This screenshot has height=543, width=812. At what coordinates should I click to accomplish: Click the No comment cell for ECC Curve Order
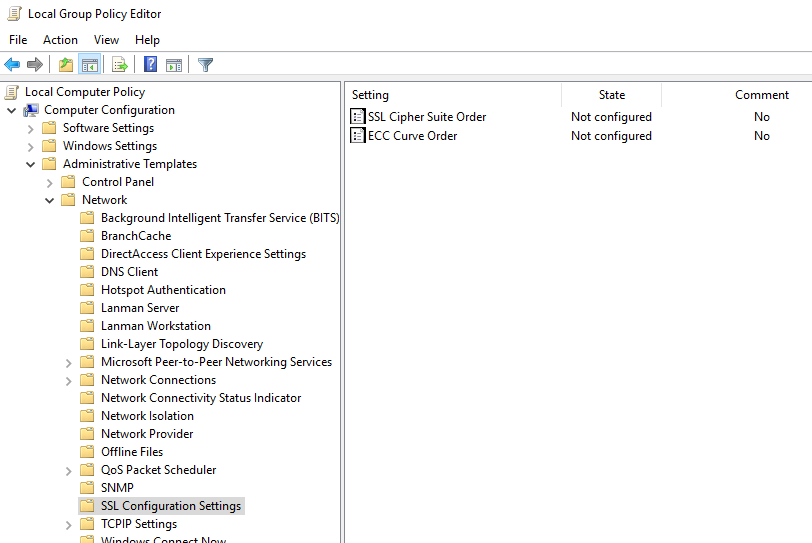[x=762, y=136]
